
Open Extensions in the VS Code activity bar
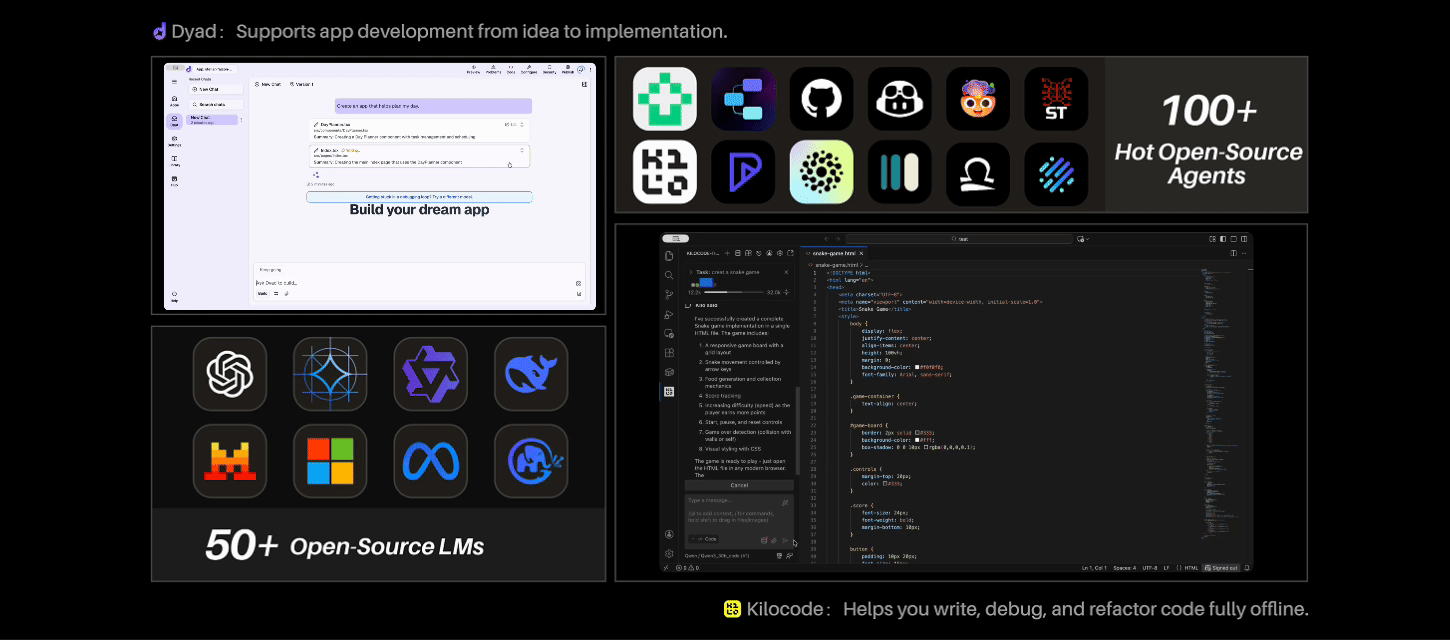pos(669,353)
